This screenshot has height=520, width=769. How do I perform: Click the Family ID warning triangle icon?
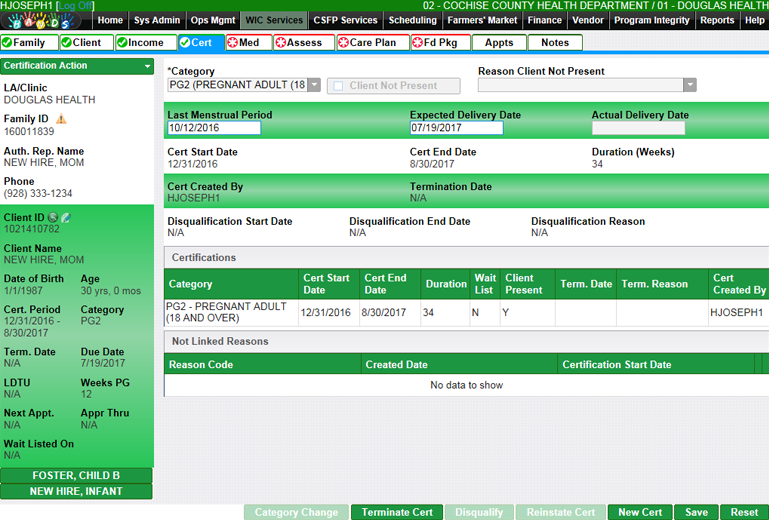click(61, 119)
